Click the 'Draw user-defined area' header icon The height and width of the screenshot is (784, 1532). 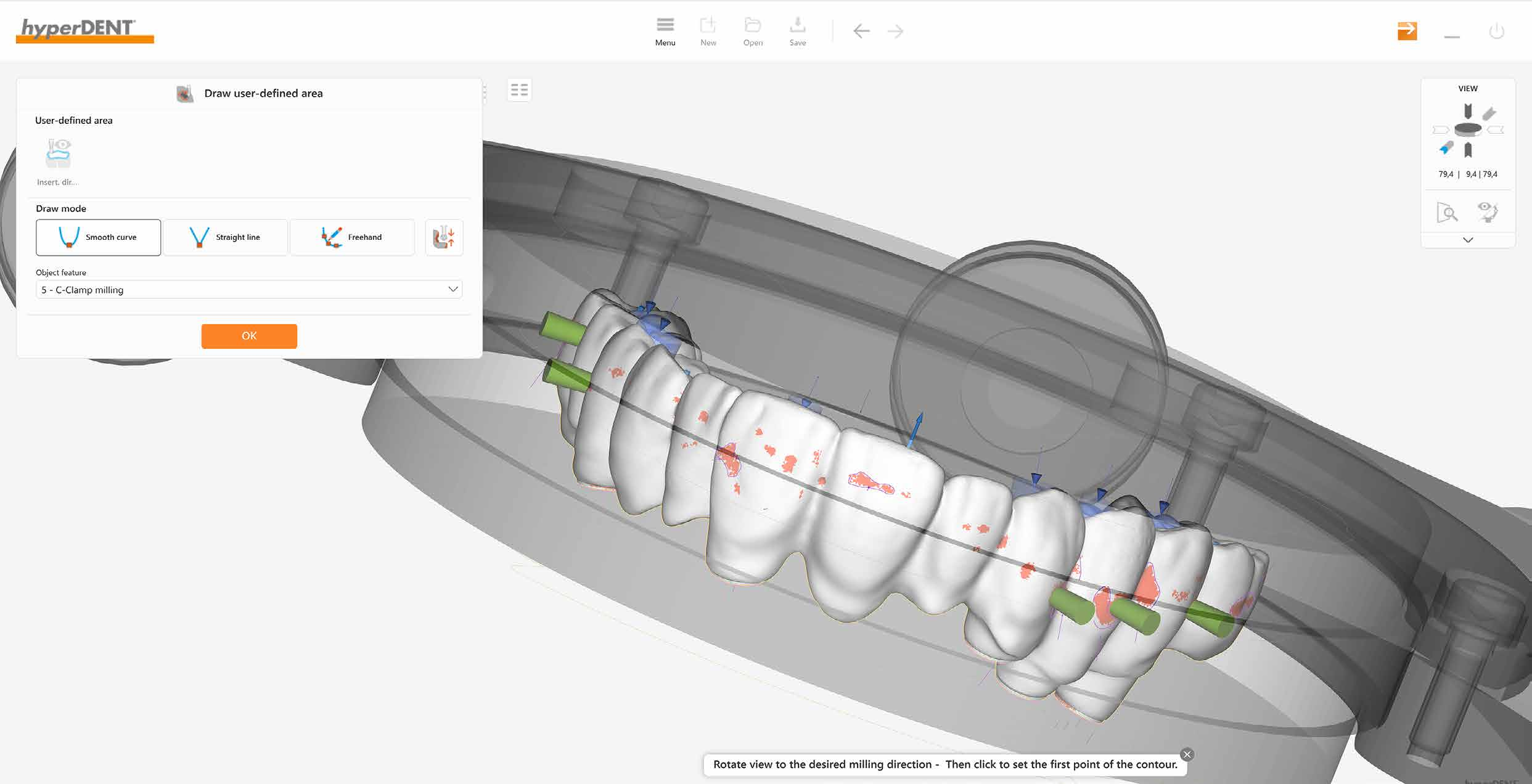coord(184,94)
